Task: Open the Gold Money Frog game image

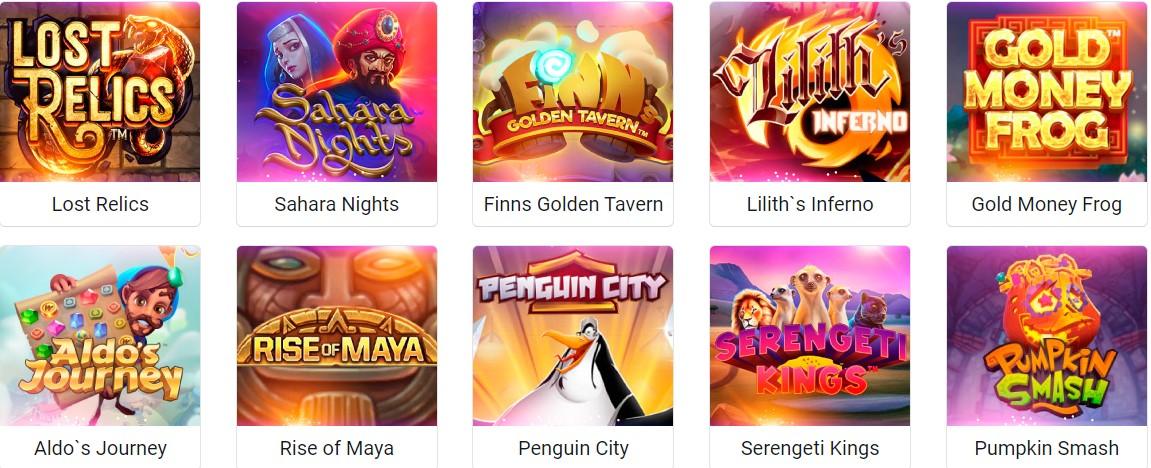Action: coord(1047,92)
